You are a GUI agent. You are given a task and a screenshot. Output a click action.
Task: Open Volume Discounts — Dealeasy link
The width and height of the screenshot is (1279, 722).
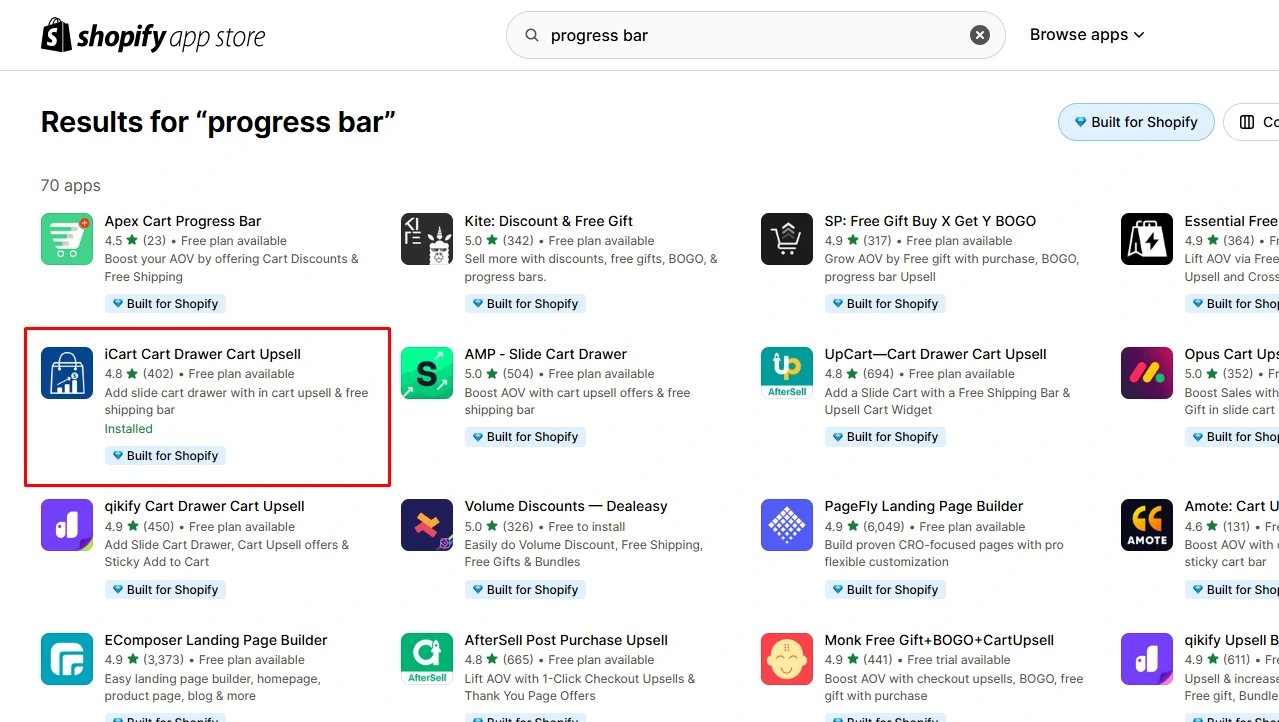[x=566, y=506]
